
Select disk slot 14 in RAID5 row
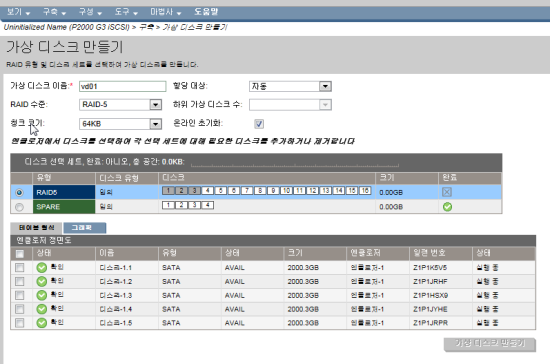click(x=338, y=190)
